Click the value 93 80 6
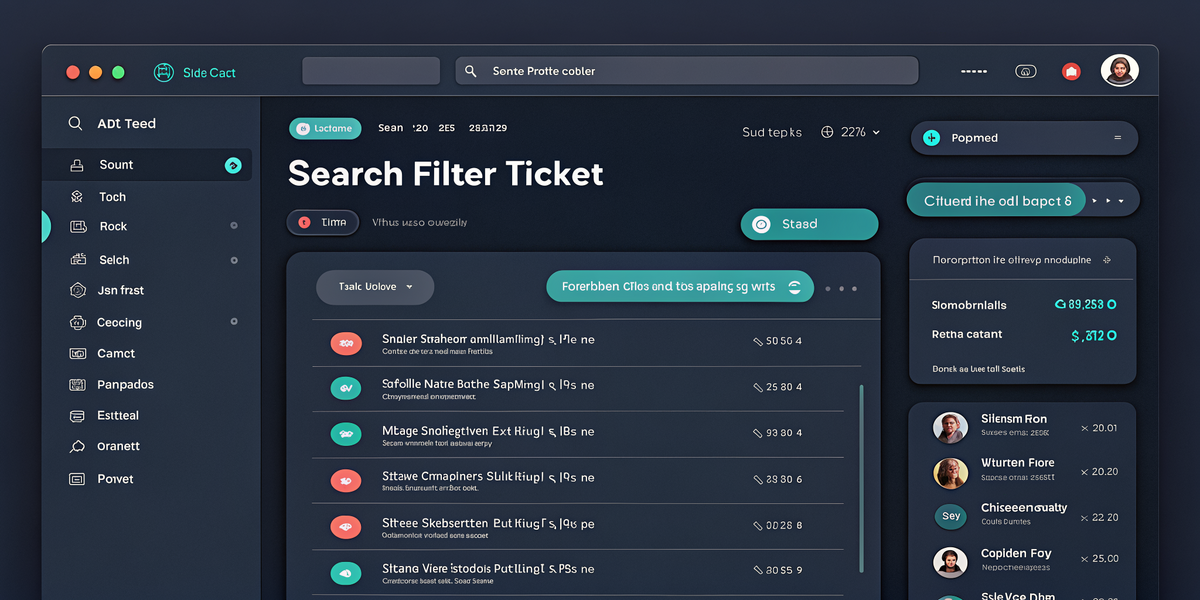The width and height of the screenshot is (1200, 600). click(x=784, y=479)
